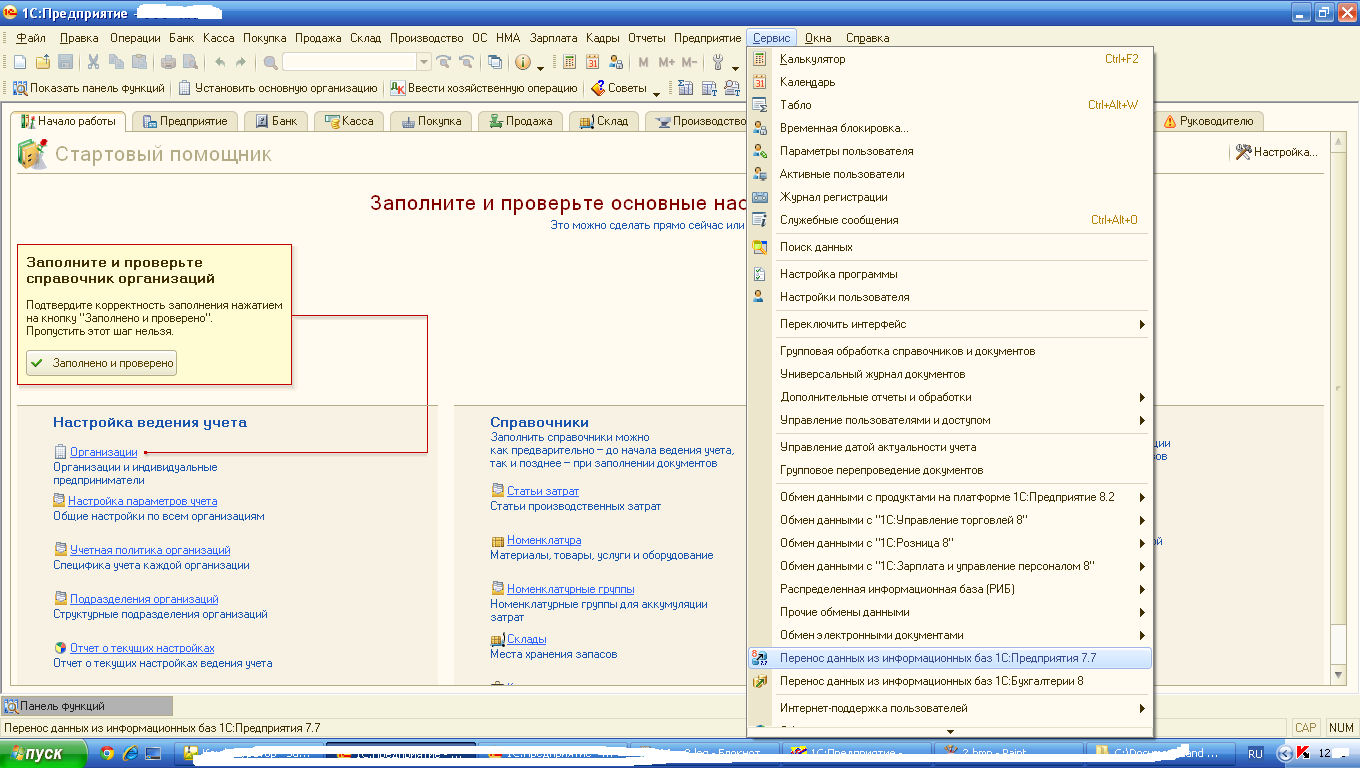Viewport: 1360px width, 768px height.
Task: Click the Cut scissors toolbar icon
Action: (93, 61)
